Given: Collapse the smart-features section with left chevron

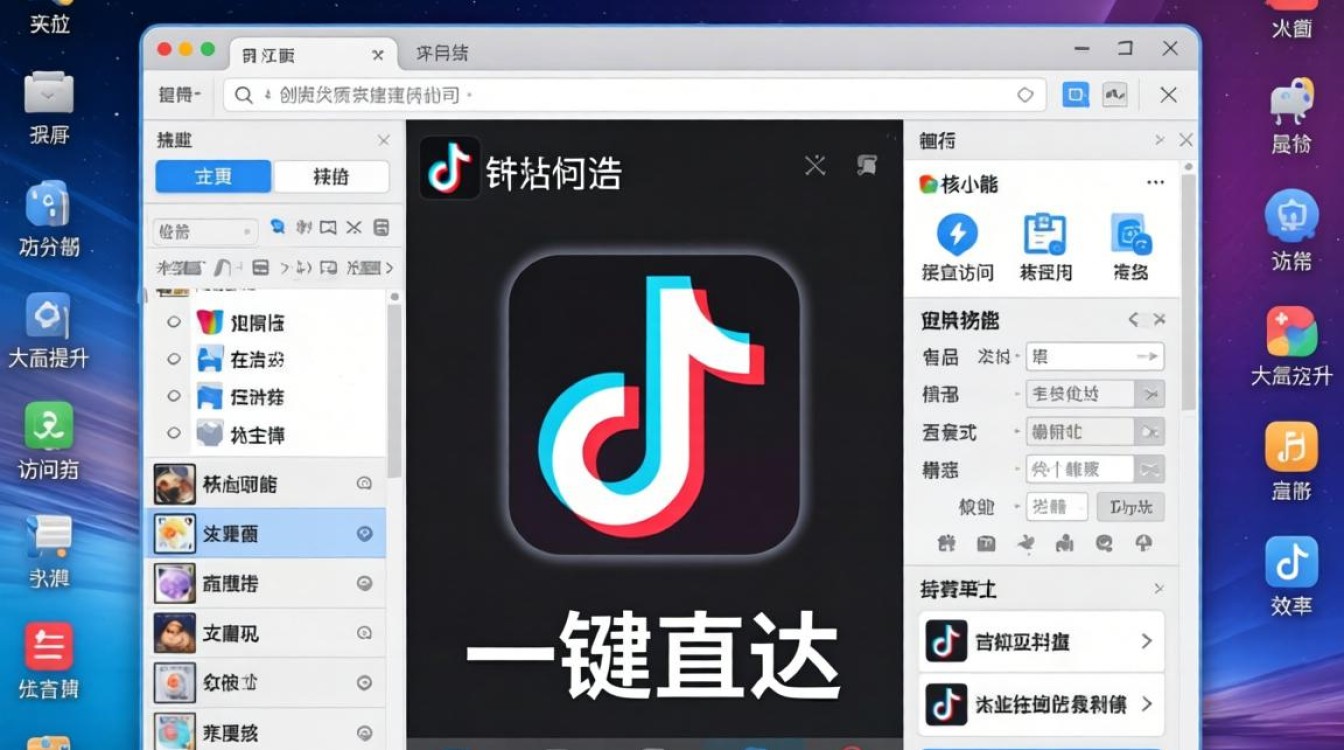Looking at the screenshot, I should point(1131,320).
